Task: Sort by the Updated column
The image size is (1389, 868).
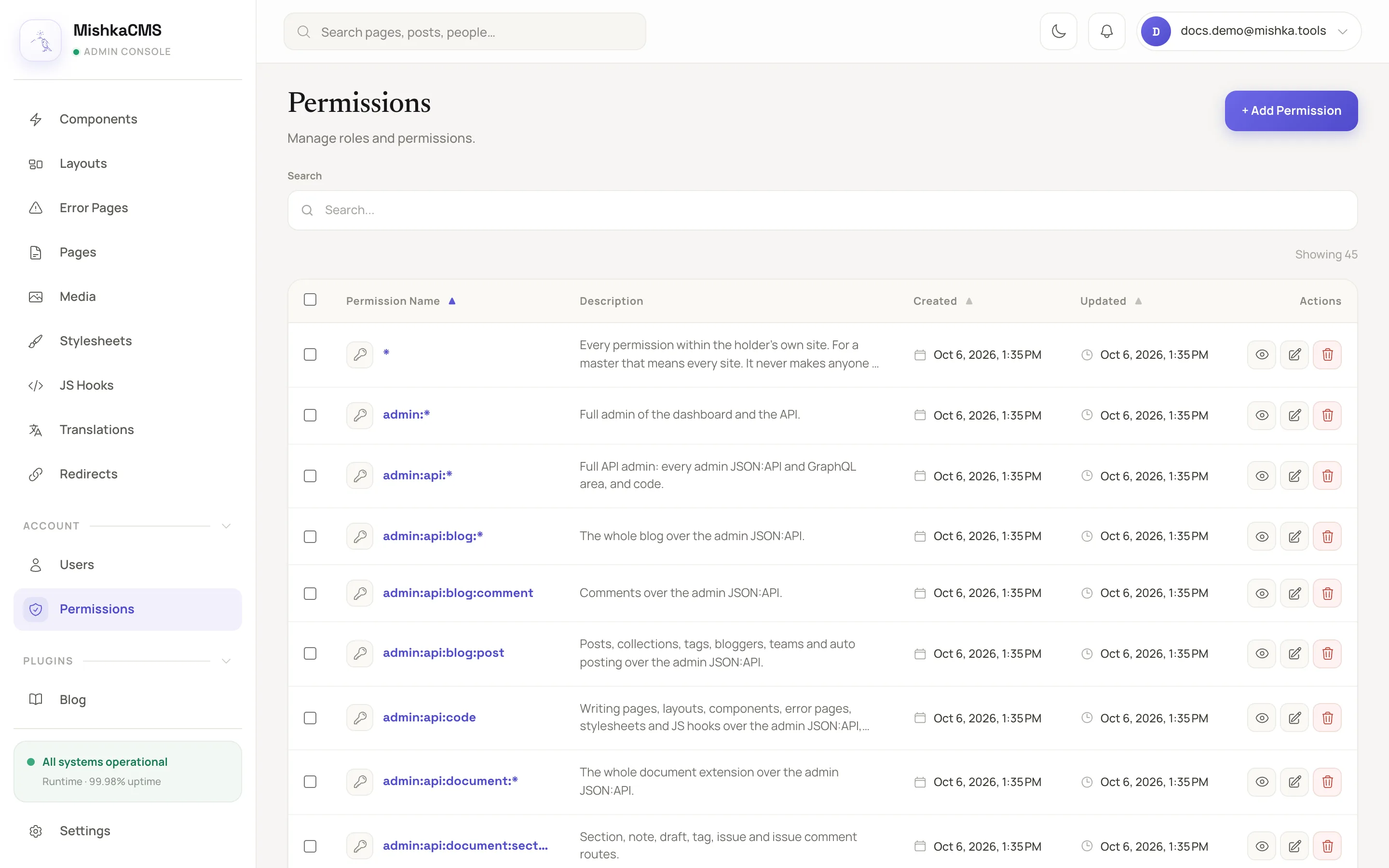Action: click(1111, 301)
